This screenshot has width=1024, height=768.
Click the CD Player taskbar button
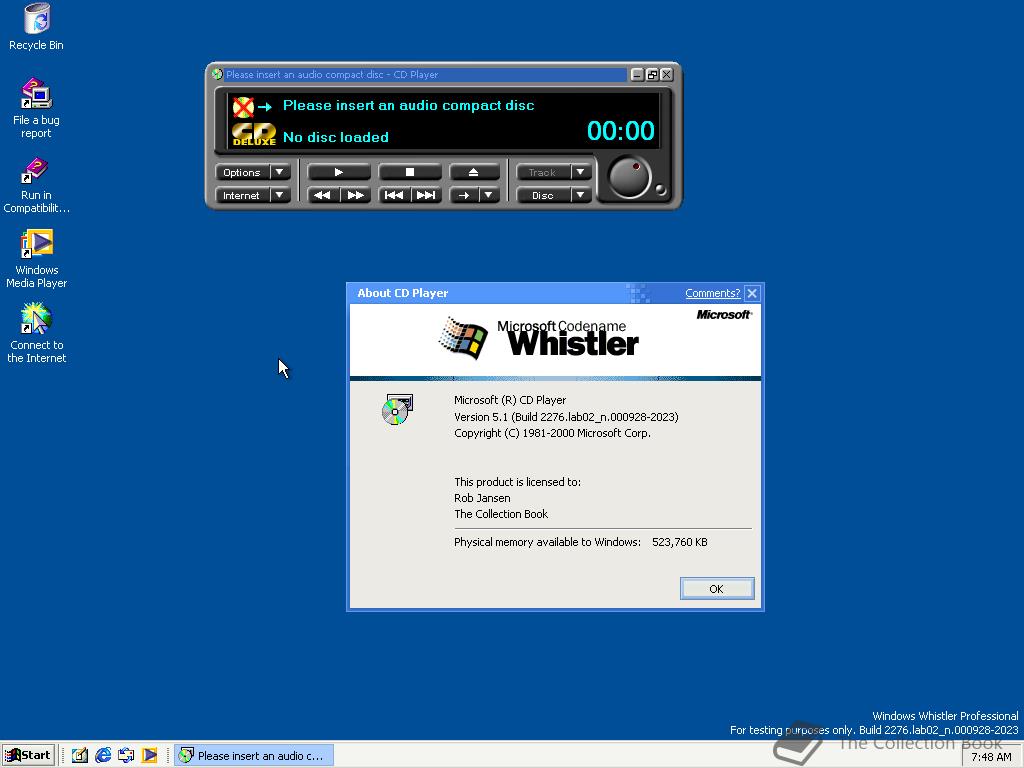(254, 756)
